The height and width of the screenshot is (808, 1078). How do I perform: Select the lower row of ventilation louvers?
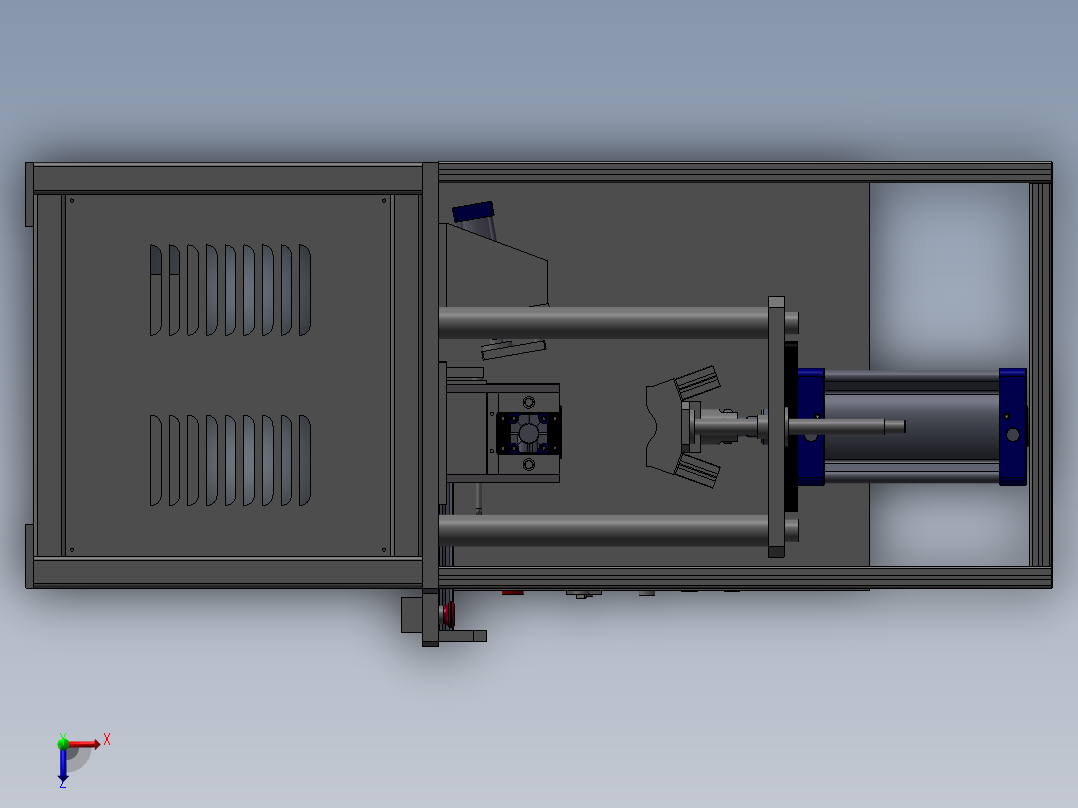[230, 460]
